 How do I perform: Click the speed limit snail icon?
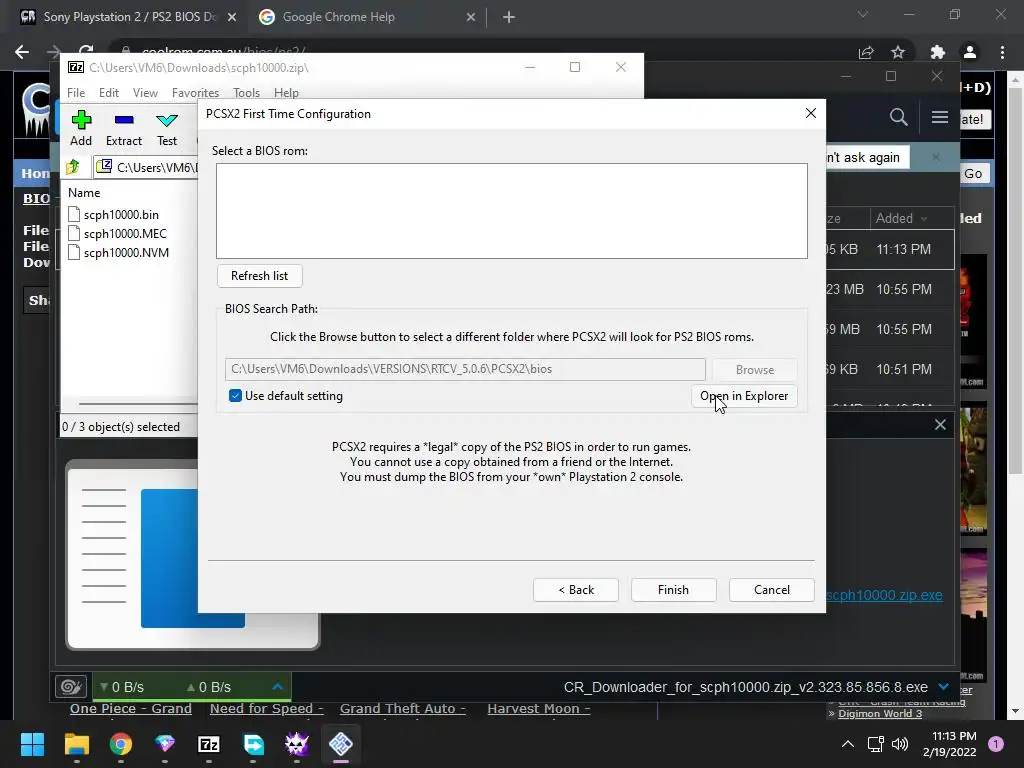[x=71, y=687]
